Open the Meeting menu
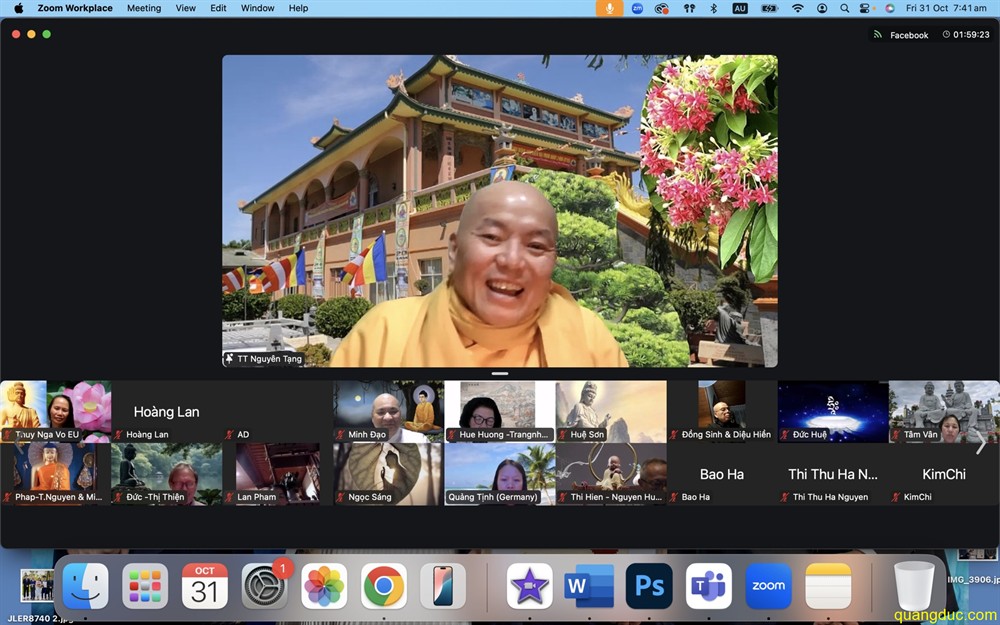1000x625 pixels. click(x=143, y=8)
